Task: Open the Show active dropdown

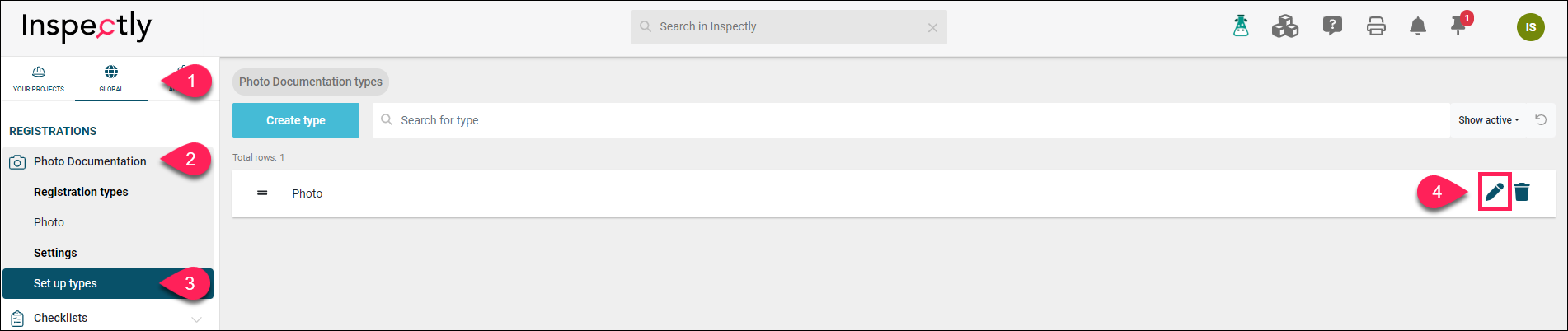Action: pos(1488,120)
